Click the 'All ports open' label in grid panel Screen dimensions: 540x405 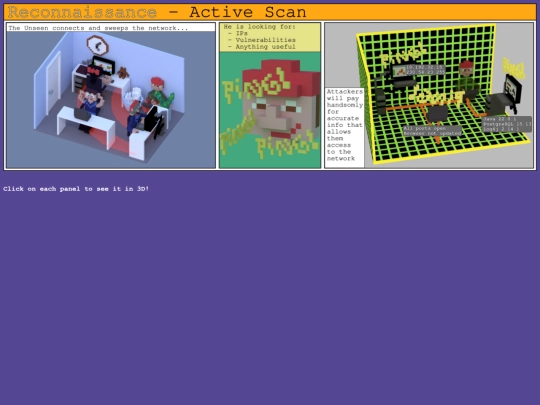click(x=425, y=128)
